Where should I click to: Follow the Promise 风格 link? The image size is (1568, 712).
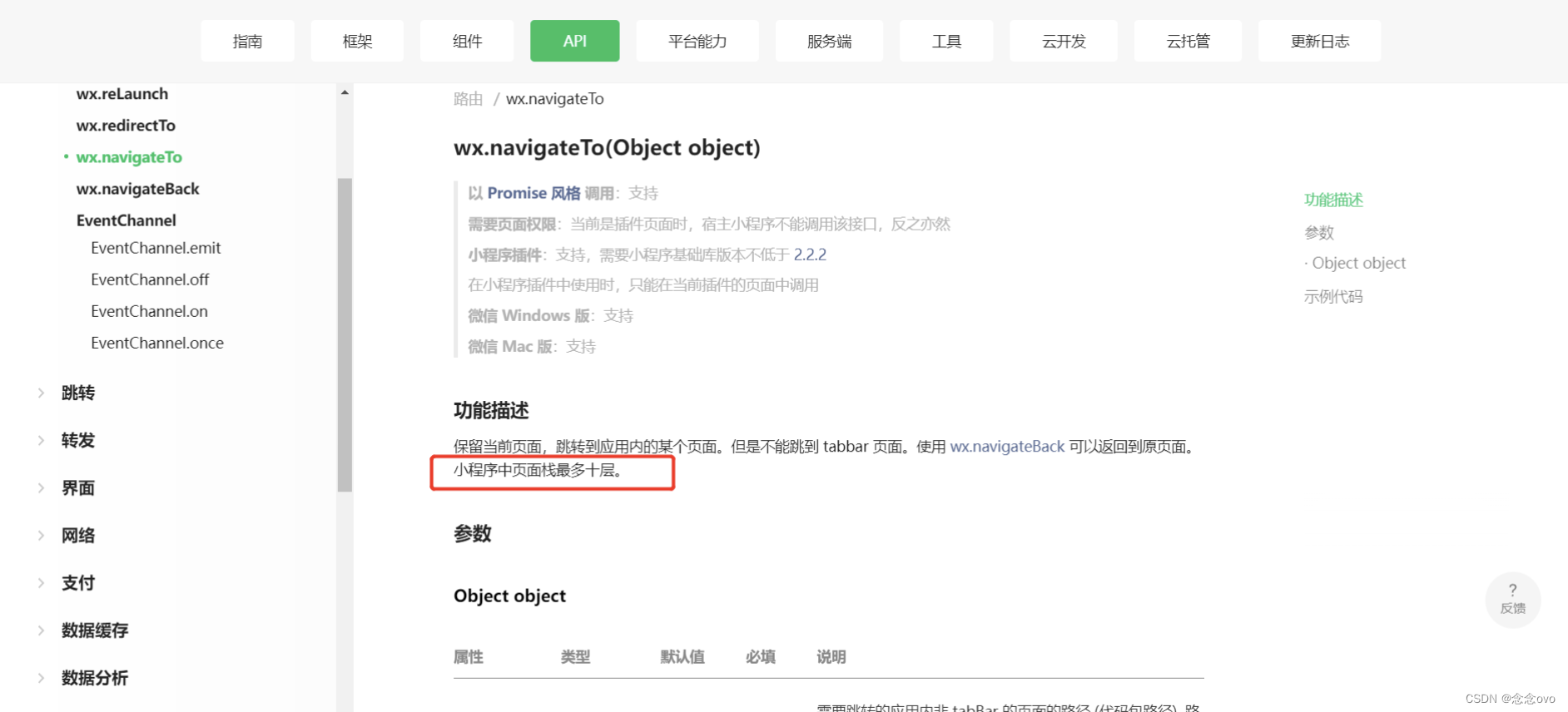533,193
